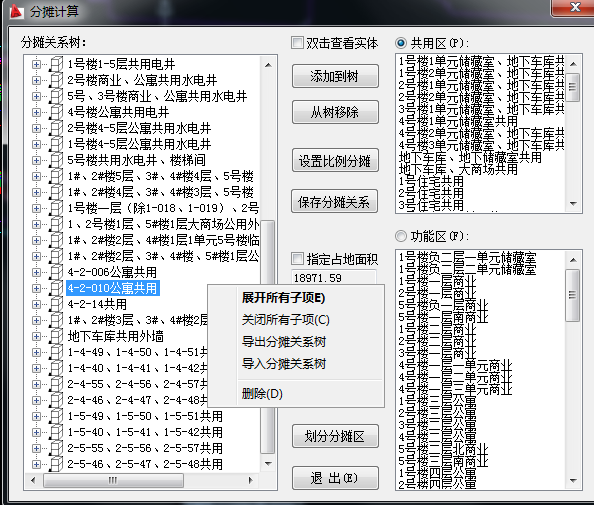Viewport: 594px width, 505px height.
Task: Click the cube icon next to 4-2-14共用
Action: tap(56, 304)
